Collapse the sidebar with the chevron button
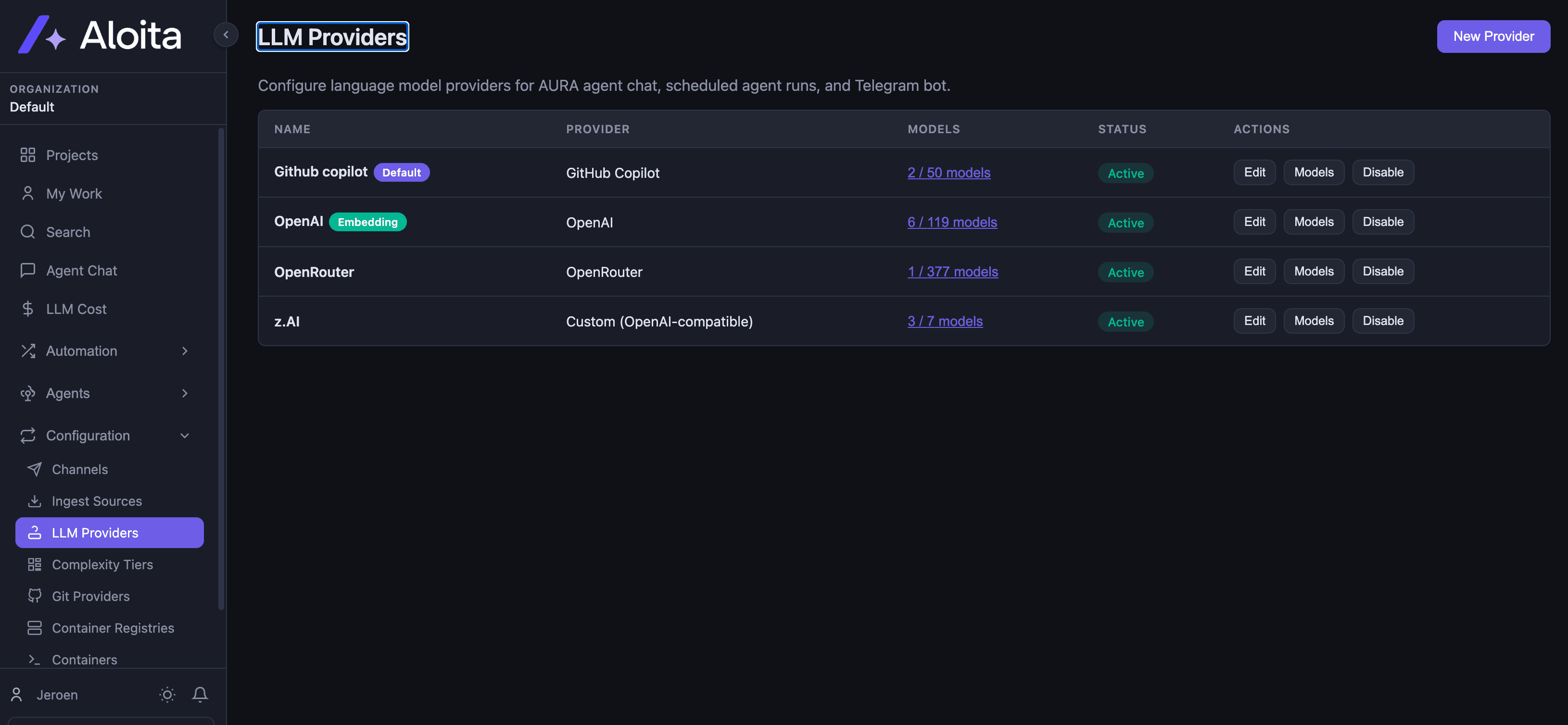The image size is (1568, 725). [226, 35]
